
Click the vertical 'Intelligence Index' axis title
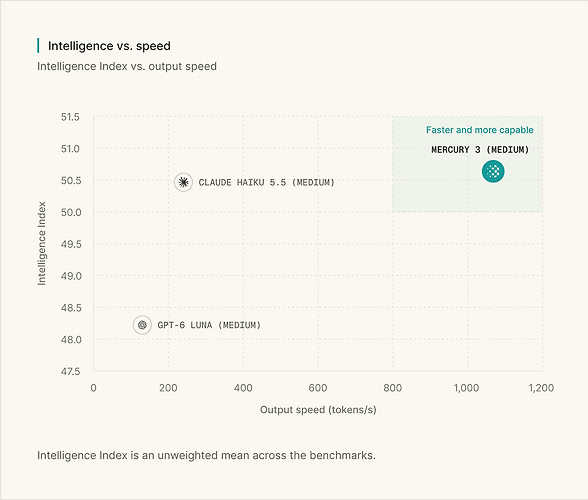point(42,243)
